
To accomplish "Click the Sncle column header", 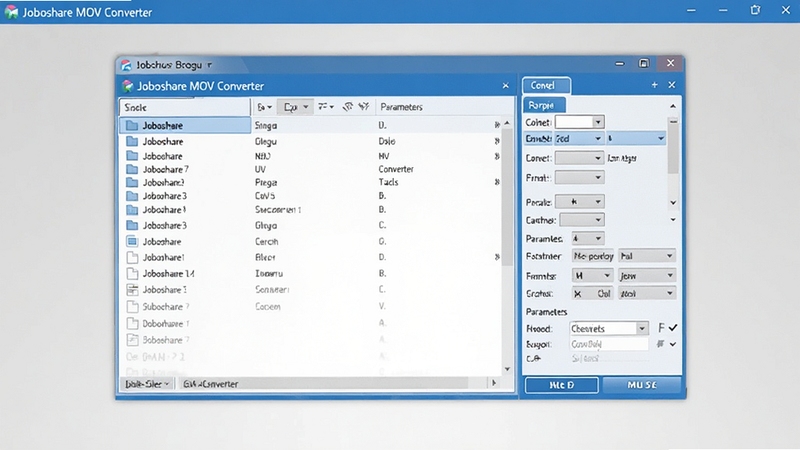I will (185, 107).
